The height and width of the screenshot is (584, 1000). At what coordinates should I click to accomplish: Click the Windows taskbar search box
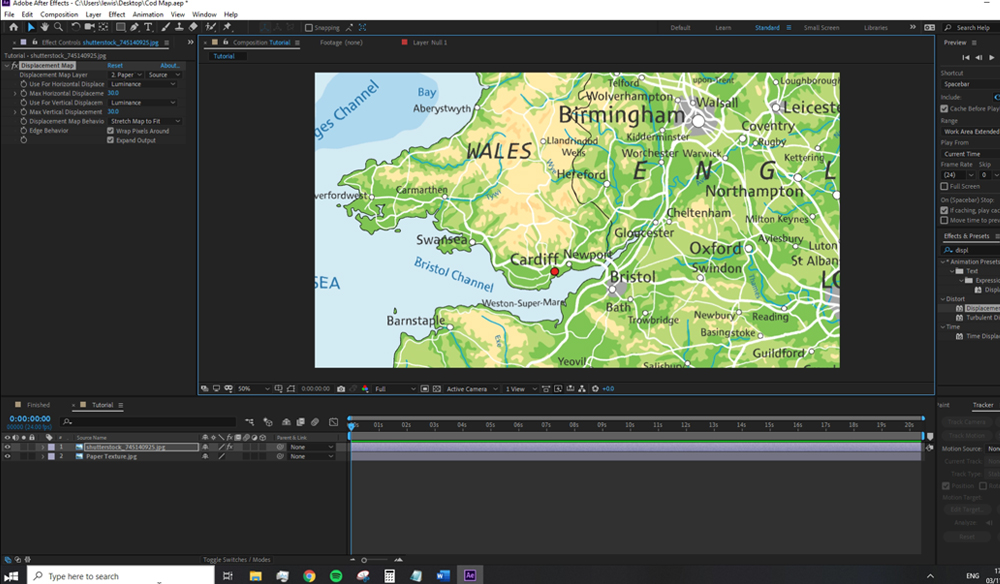tap(121, 576)
